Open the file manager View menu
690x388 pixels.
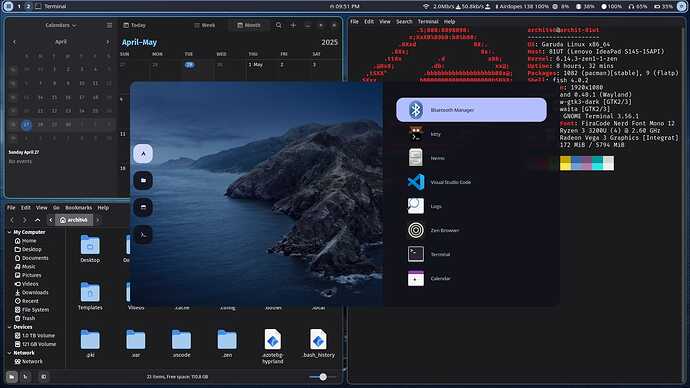41,208
